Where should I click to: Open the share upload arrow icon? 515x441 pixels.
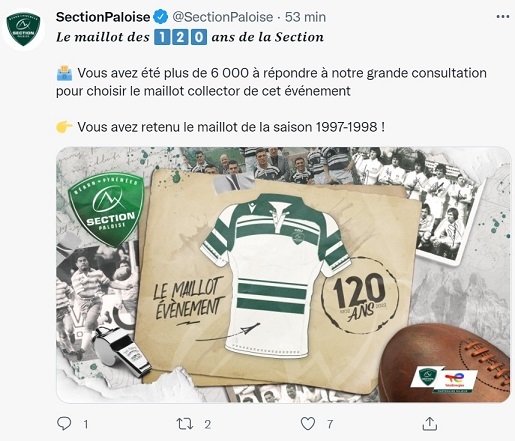click(x=430, y=424)
